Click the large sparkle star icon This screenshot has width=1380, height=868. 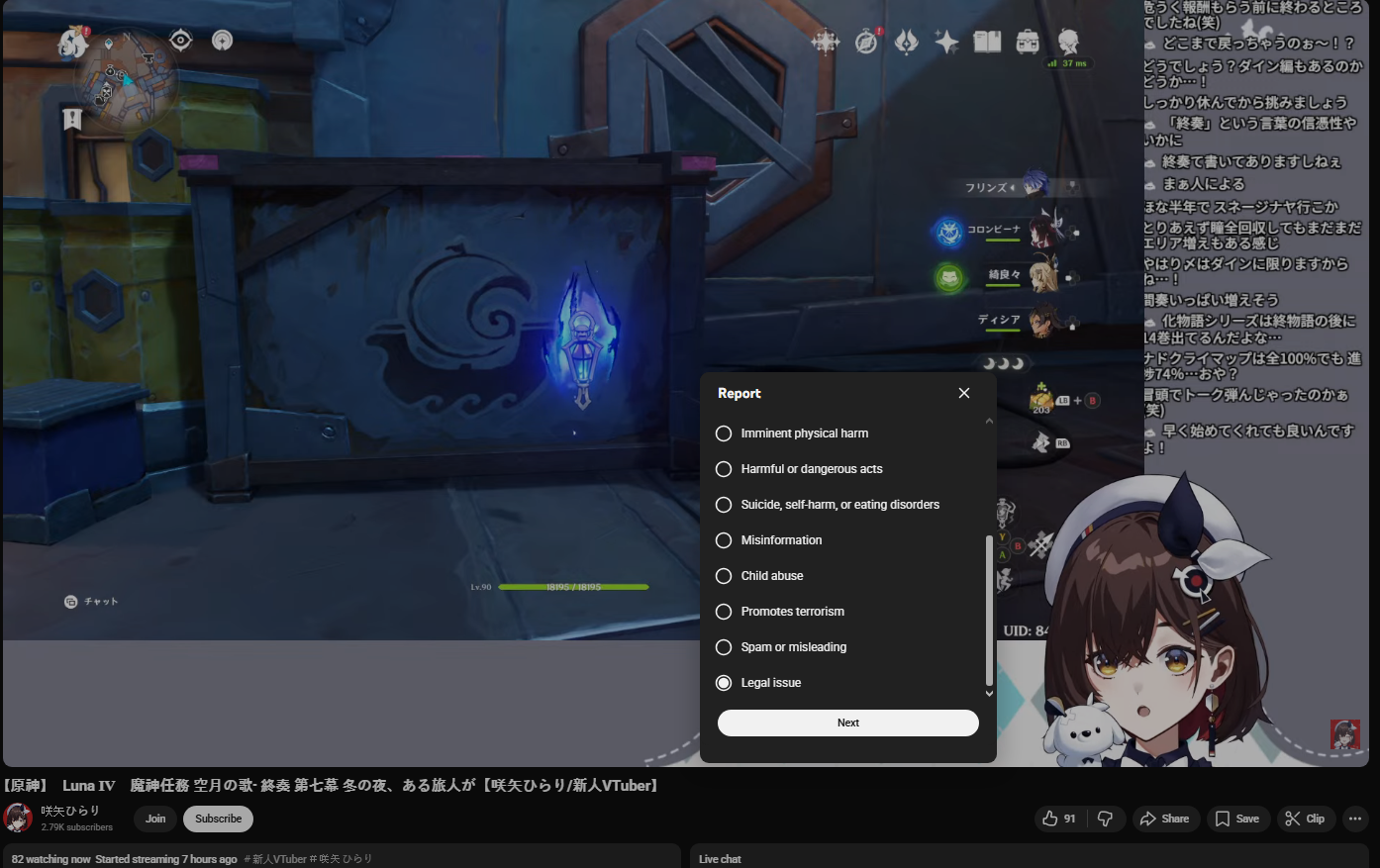click(x=946, y=42)
